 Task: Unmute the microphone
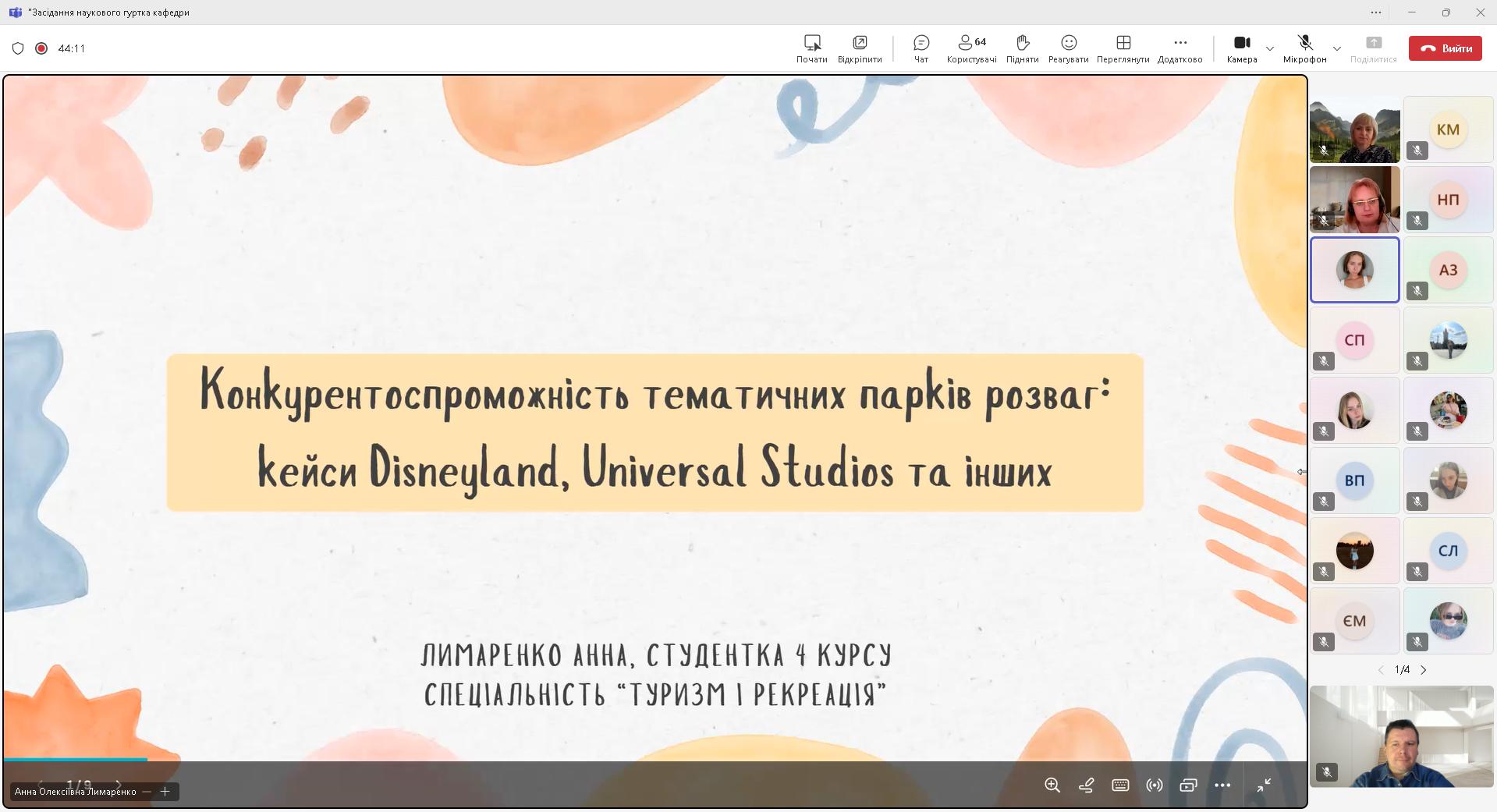pyautogui.click(x=1304, y=48)
